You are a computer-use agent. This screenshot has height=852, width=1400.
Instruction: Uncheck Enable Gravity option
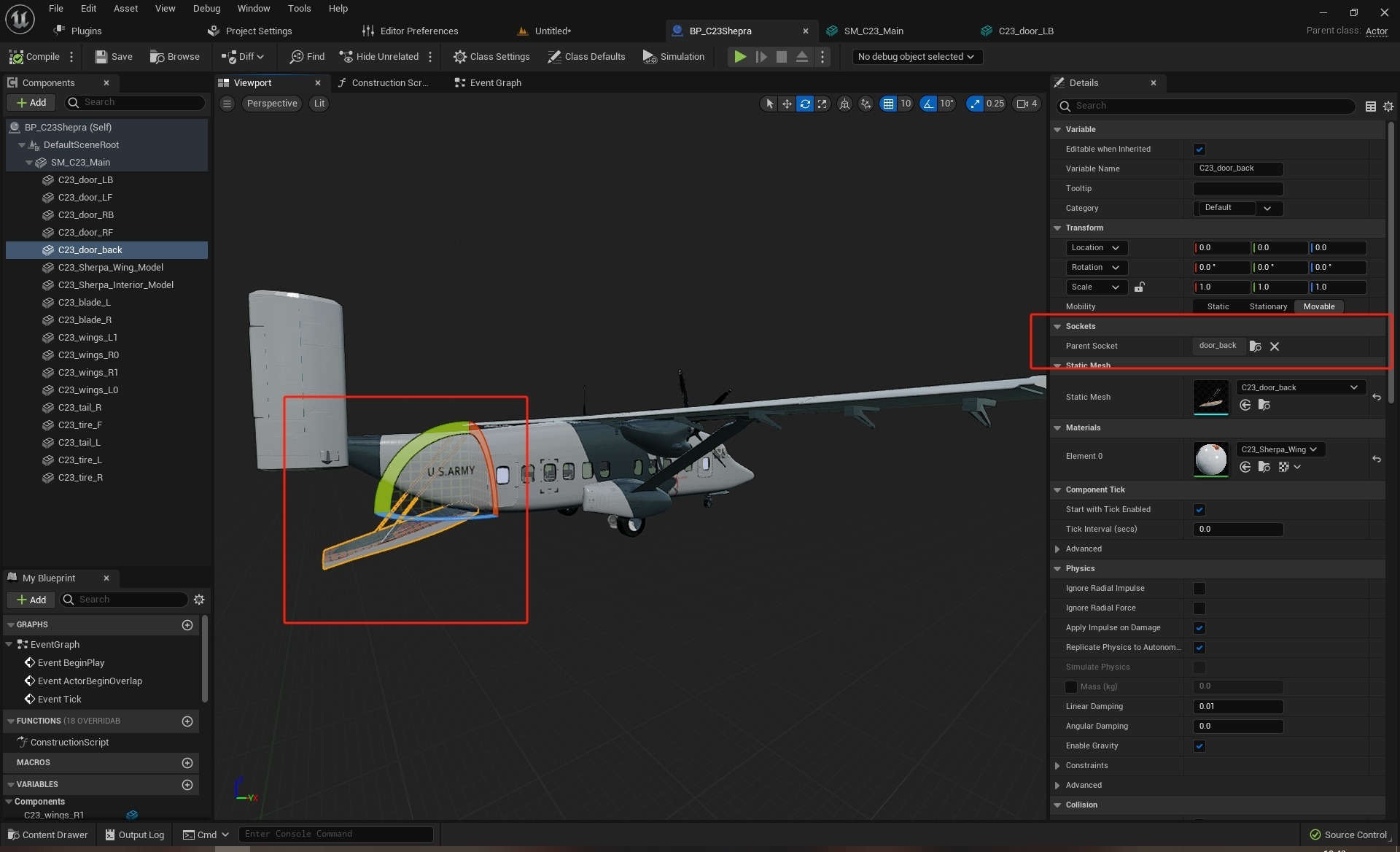[1199, 746]
